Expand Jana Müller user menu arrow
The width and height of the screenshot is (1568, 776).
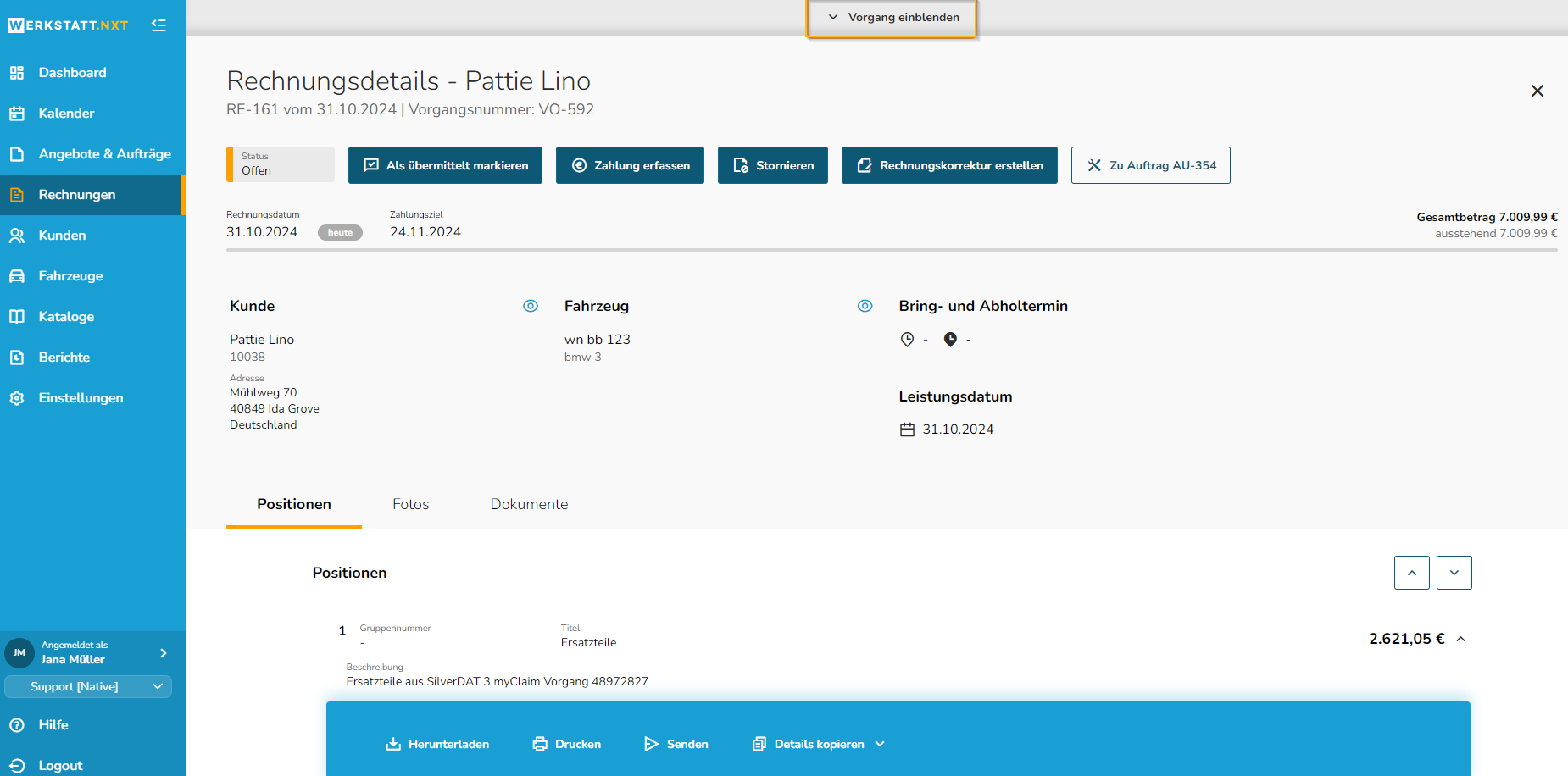(x=164, y=653)
